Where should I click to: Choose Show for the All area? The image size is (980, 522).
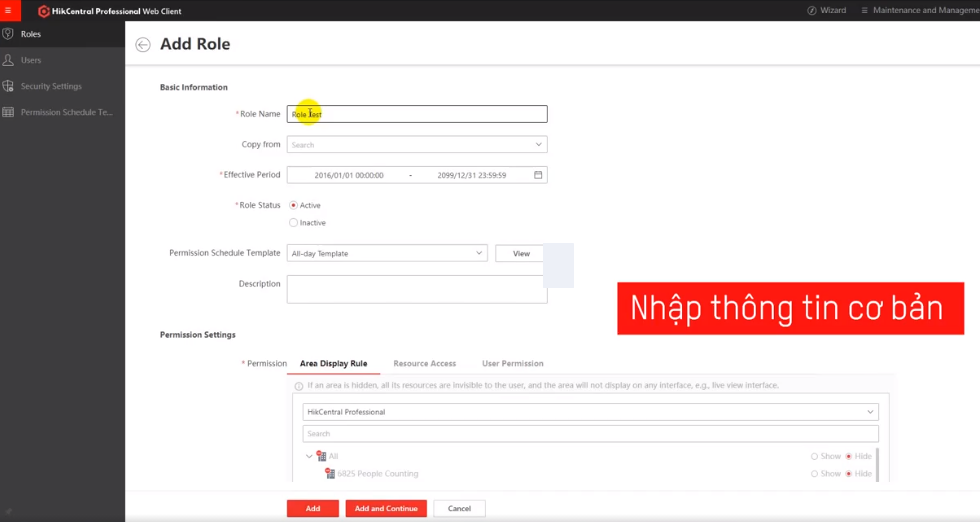coord(814,456)
